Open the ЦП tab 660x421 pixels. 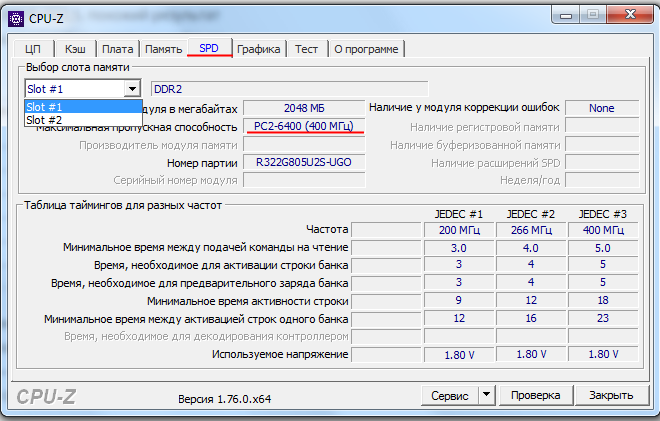(x=33, y=49)
